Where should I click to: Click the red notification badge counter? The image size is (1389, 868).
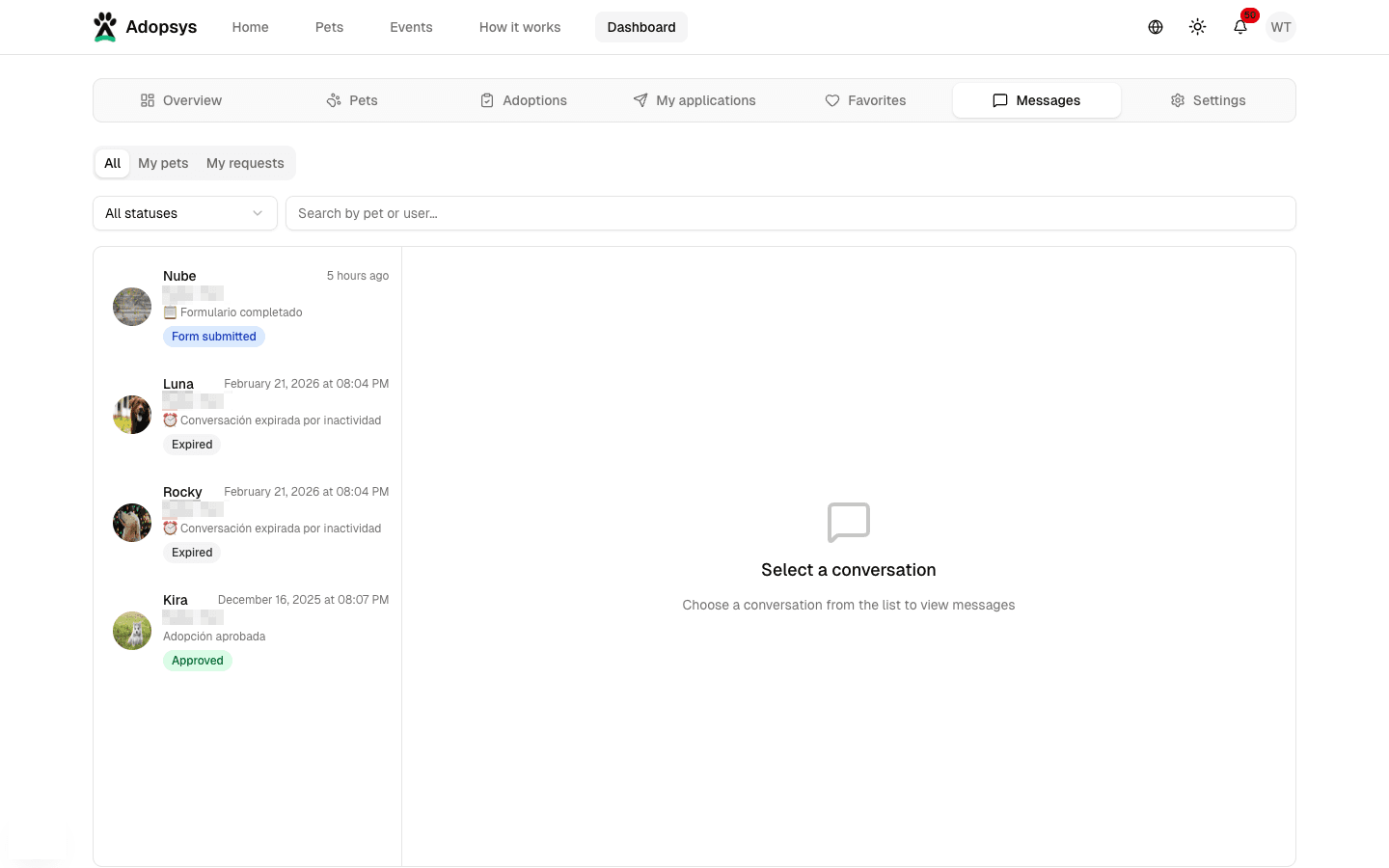click(1249, 15)
